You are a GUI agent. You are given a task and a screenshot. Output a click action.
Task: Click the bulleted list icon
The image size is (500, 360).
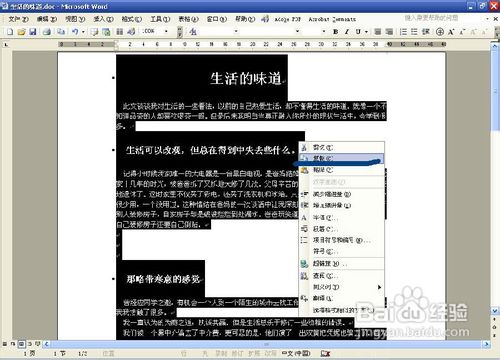(x=414, y=32)
